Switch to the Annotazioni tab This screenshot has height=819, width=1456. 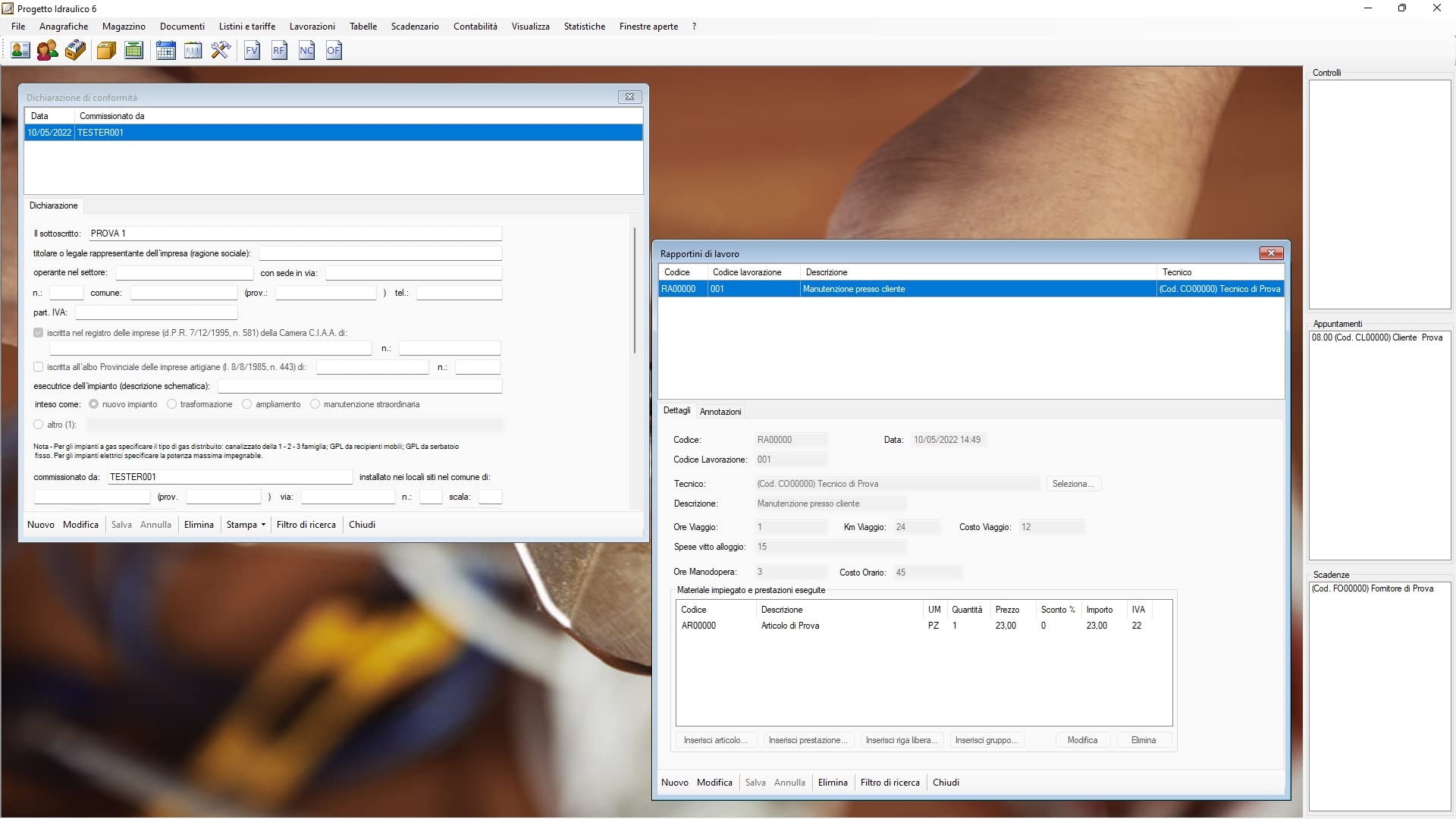(720, 412)
